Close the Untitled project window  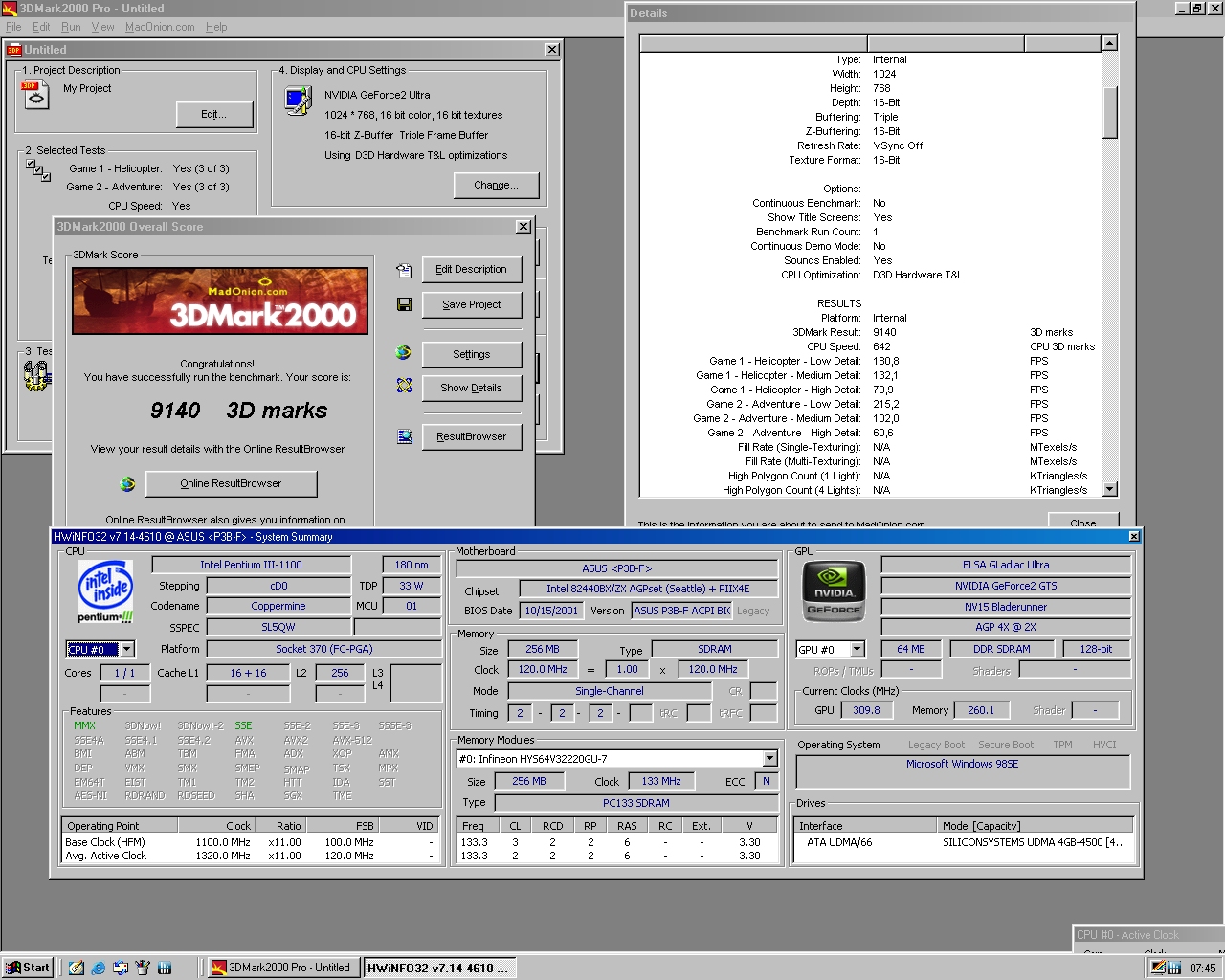click(x=552, y=50)
